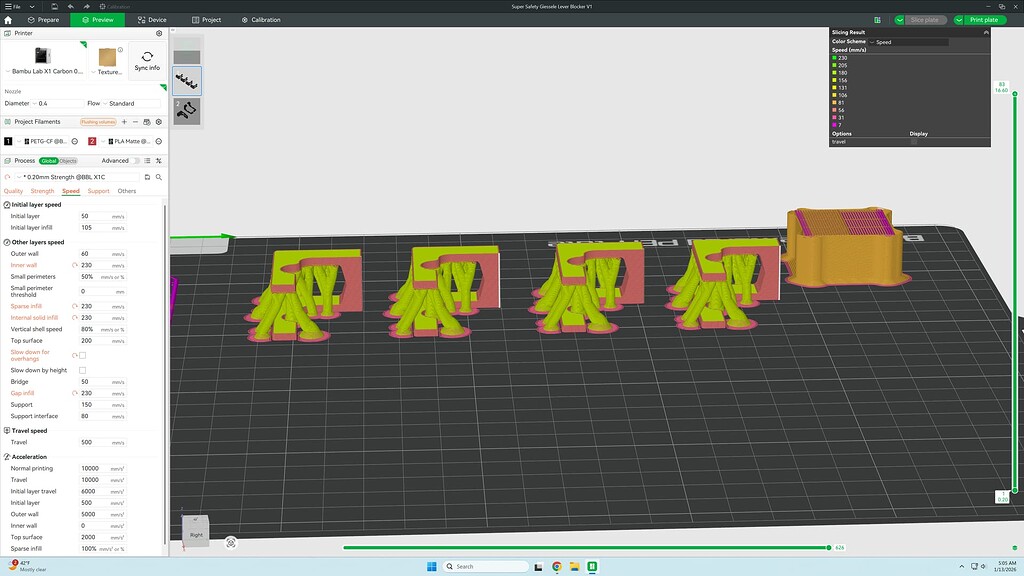Click the camera reset icon below the viewport
The height and width of the screenshot is (576, 1024).
(231, 543)
